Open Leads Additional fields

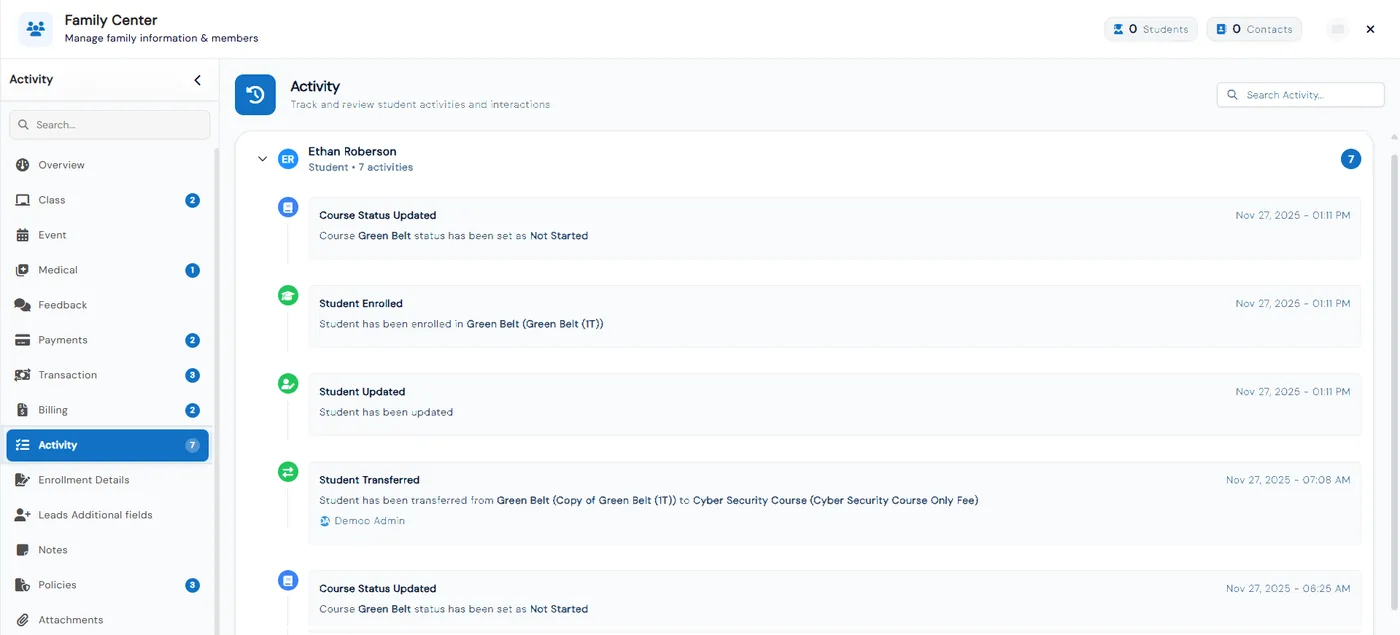pyautogui.click(x=108, y=515)
